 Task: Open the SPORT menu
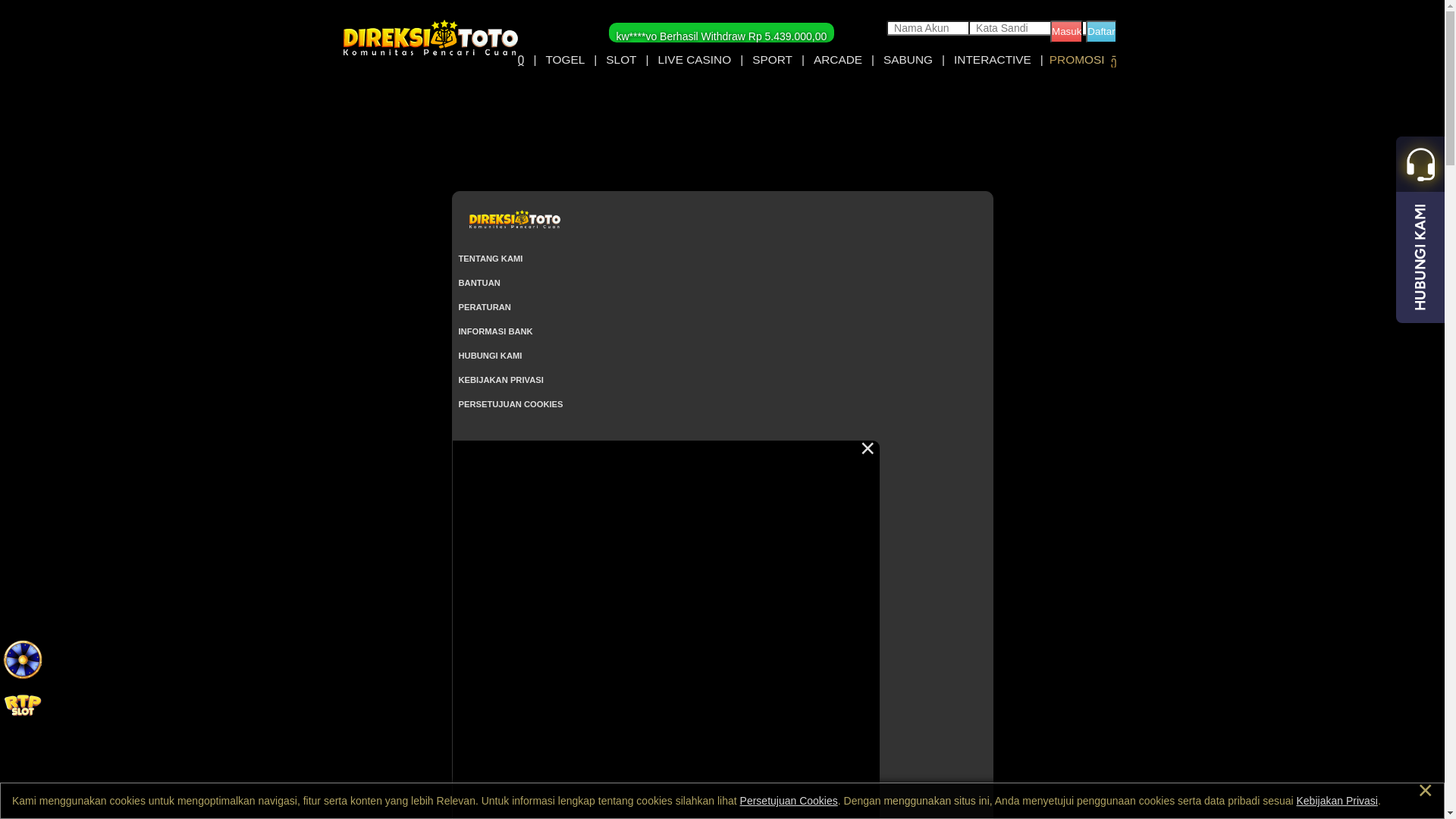click(772, 60)
